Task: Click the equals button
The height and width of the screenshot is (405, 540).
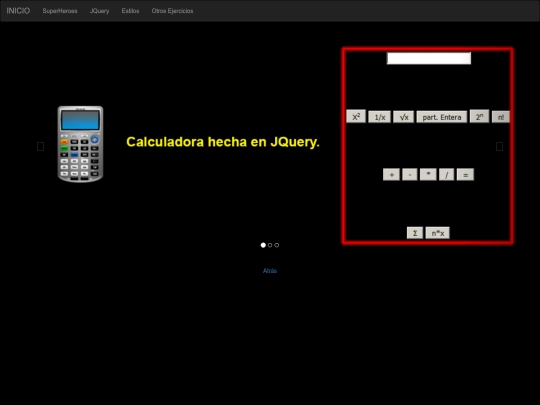Action: 465,175
